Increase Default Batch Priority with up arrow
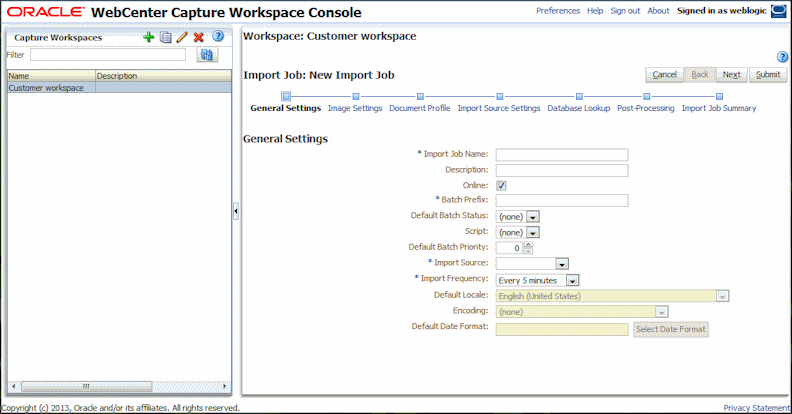Screen dimensions: 792x414 (x=528, y=245)
